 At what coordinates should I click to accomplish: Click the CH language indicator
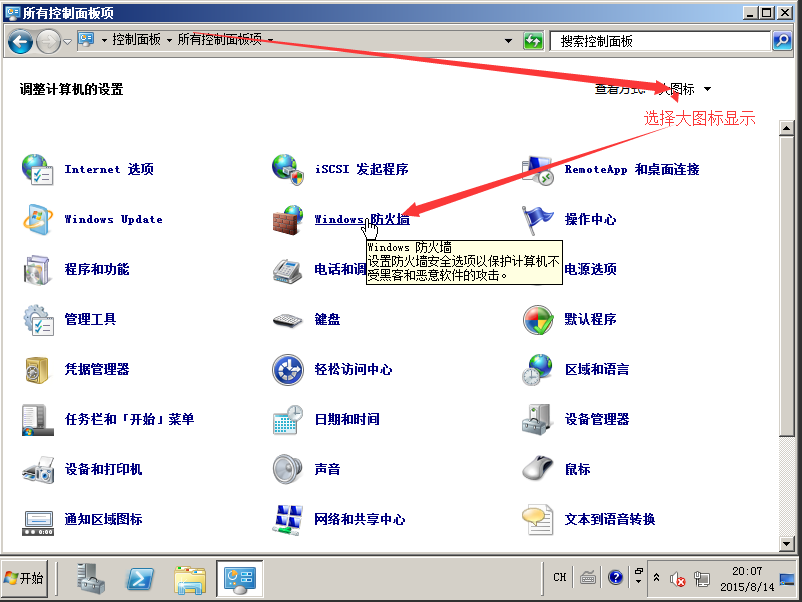coord(560,577)
